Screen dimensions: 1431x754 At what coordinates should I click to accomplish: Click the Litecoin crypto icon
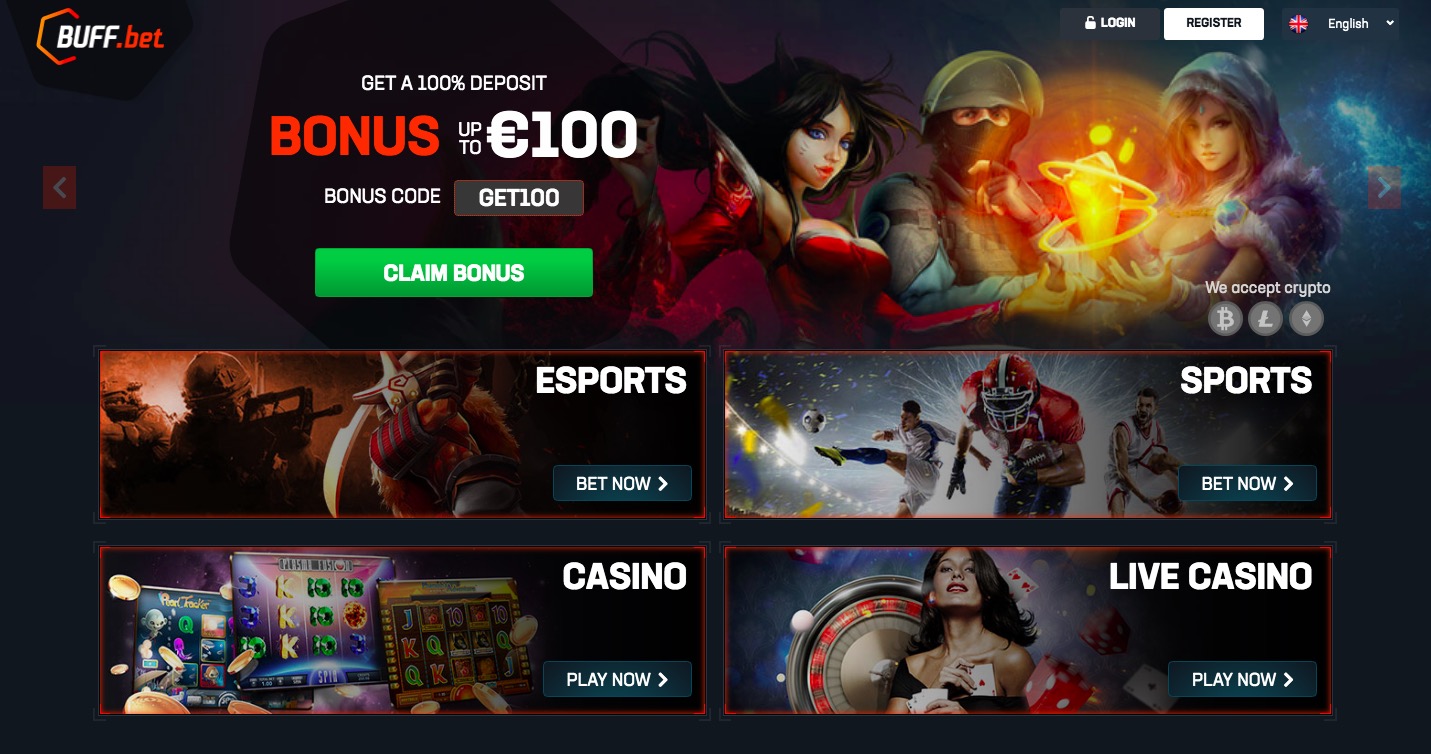(1265, 319)
